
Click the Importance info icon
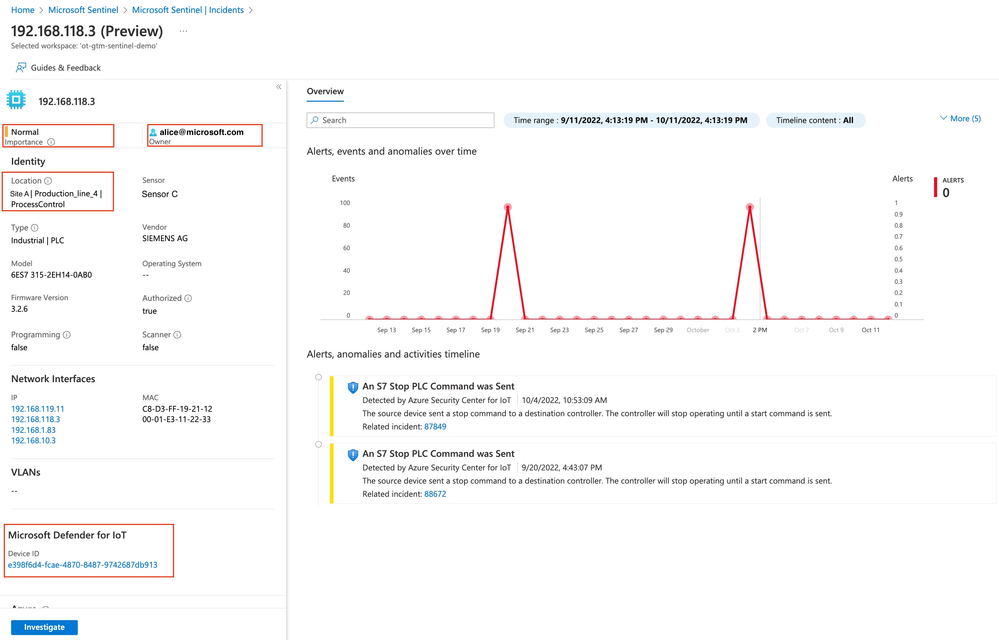[51, 142]
